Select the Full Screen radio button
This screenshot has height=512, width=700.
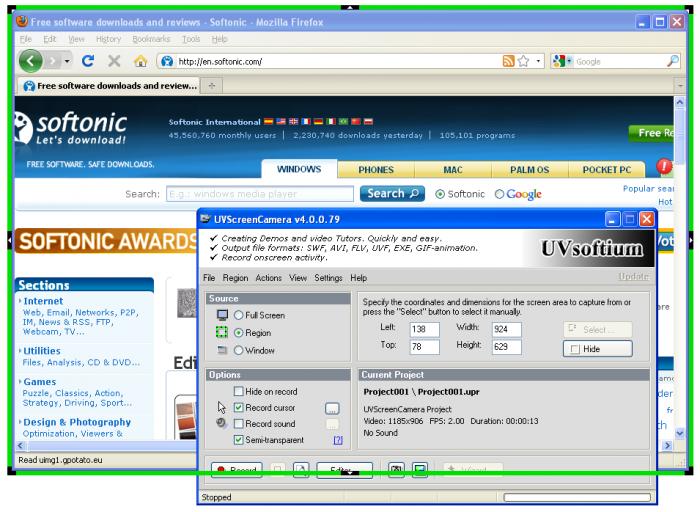tap(238, 315)
